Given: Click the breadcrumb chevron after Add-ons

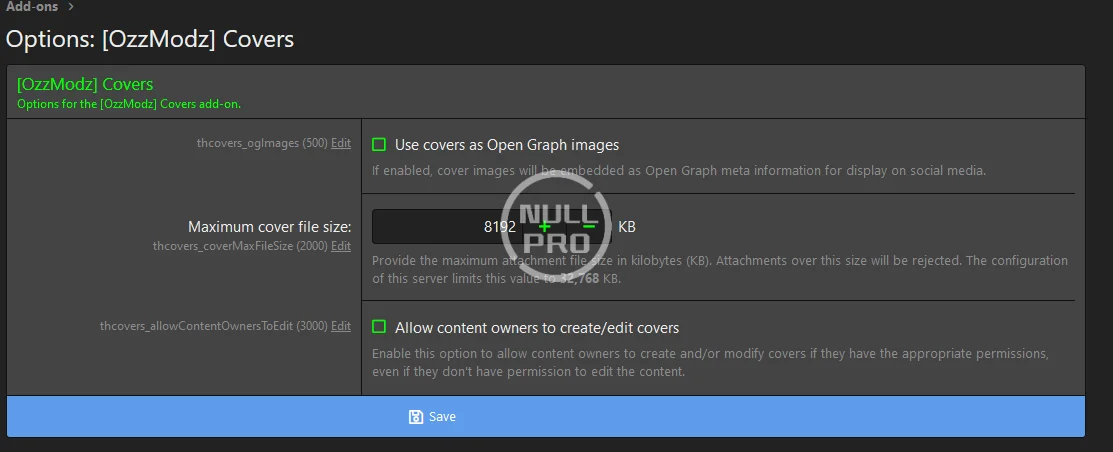Looking at the screenshot, I should point(71,7).
